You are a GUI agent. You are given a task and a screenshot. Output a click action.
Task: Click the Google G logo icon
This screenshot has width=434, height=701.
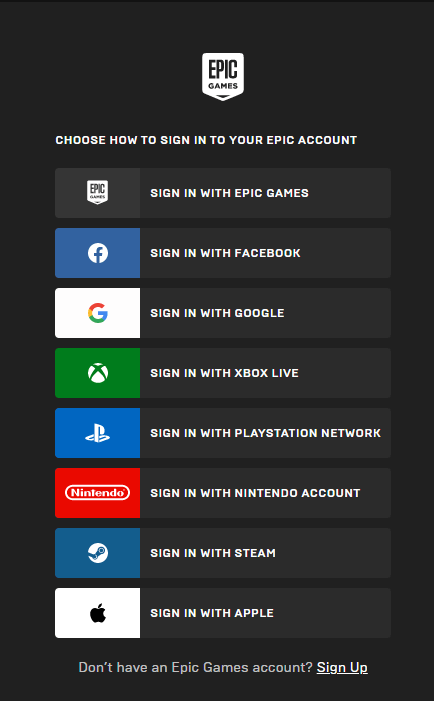[97, 313]
